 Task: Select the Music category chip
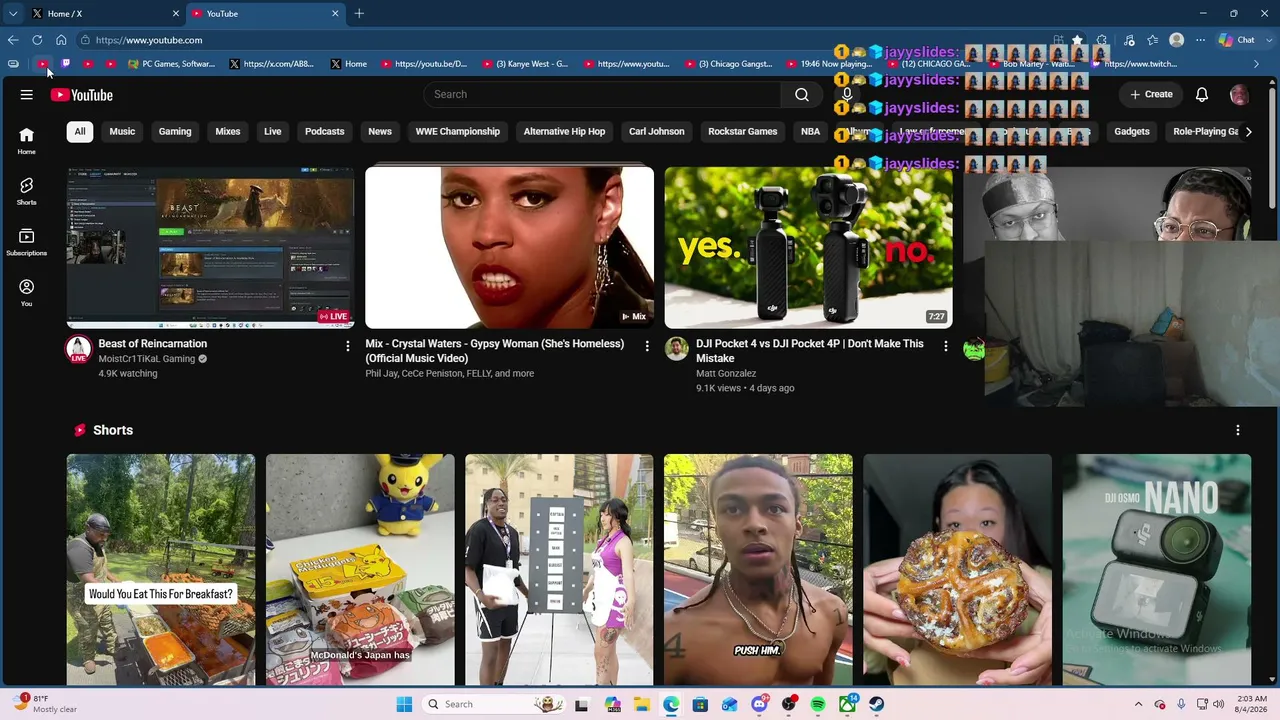coord(122,131)
